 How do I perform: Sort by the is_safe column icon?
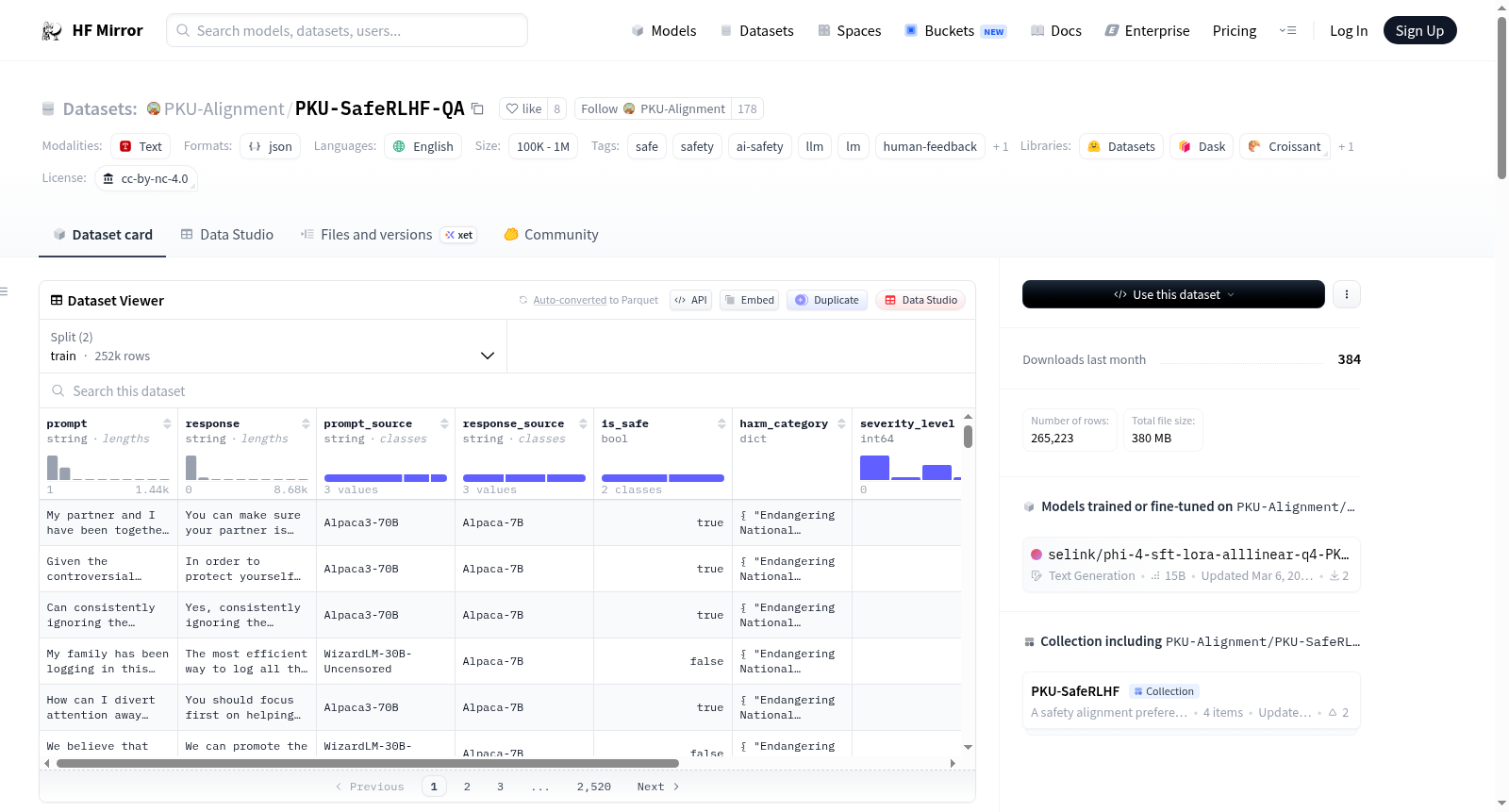coord(721,423)
